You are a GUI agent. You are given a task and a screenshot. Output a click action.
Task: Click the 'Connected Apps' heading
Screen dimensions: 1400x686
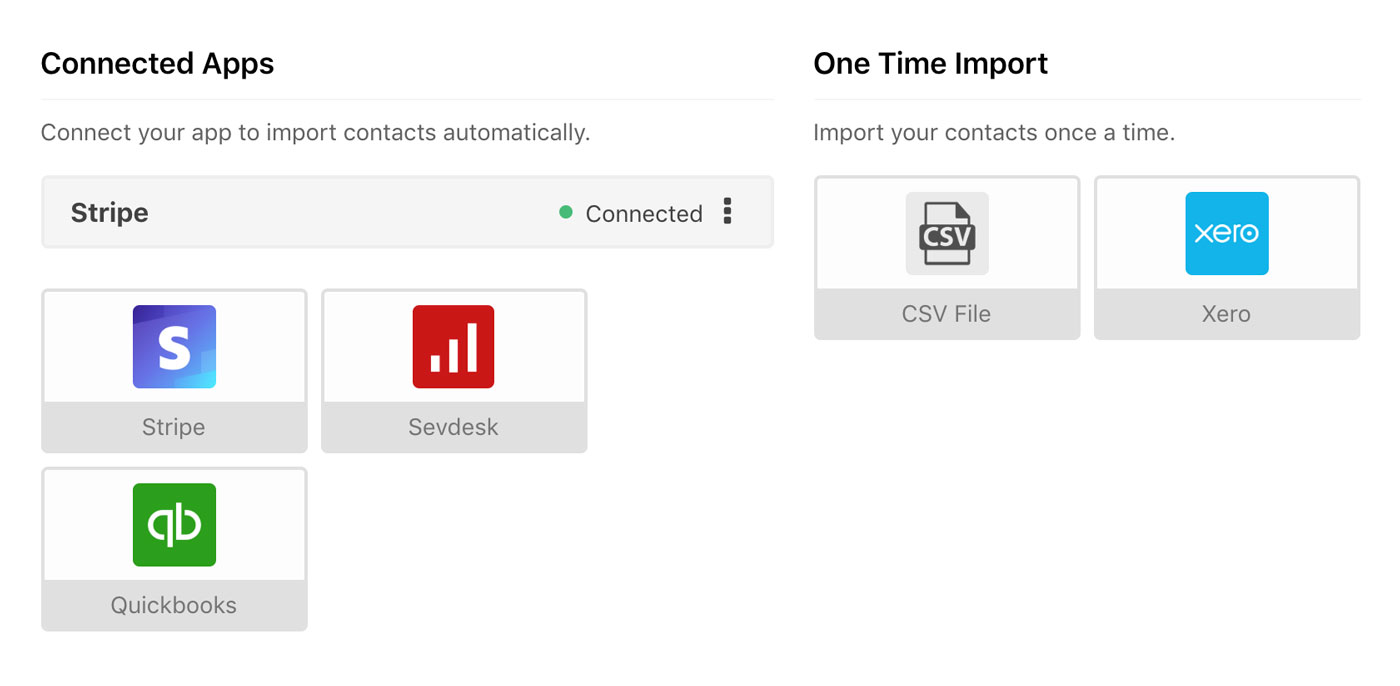[x=157, y=64]
